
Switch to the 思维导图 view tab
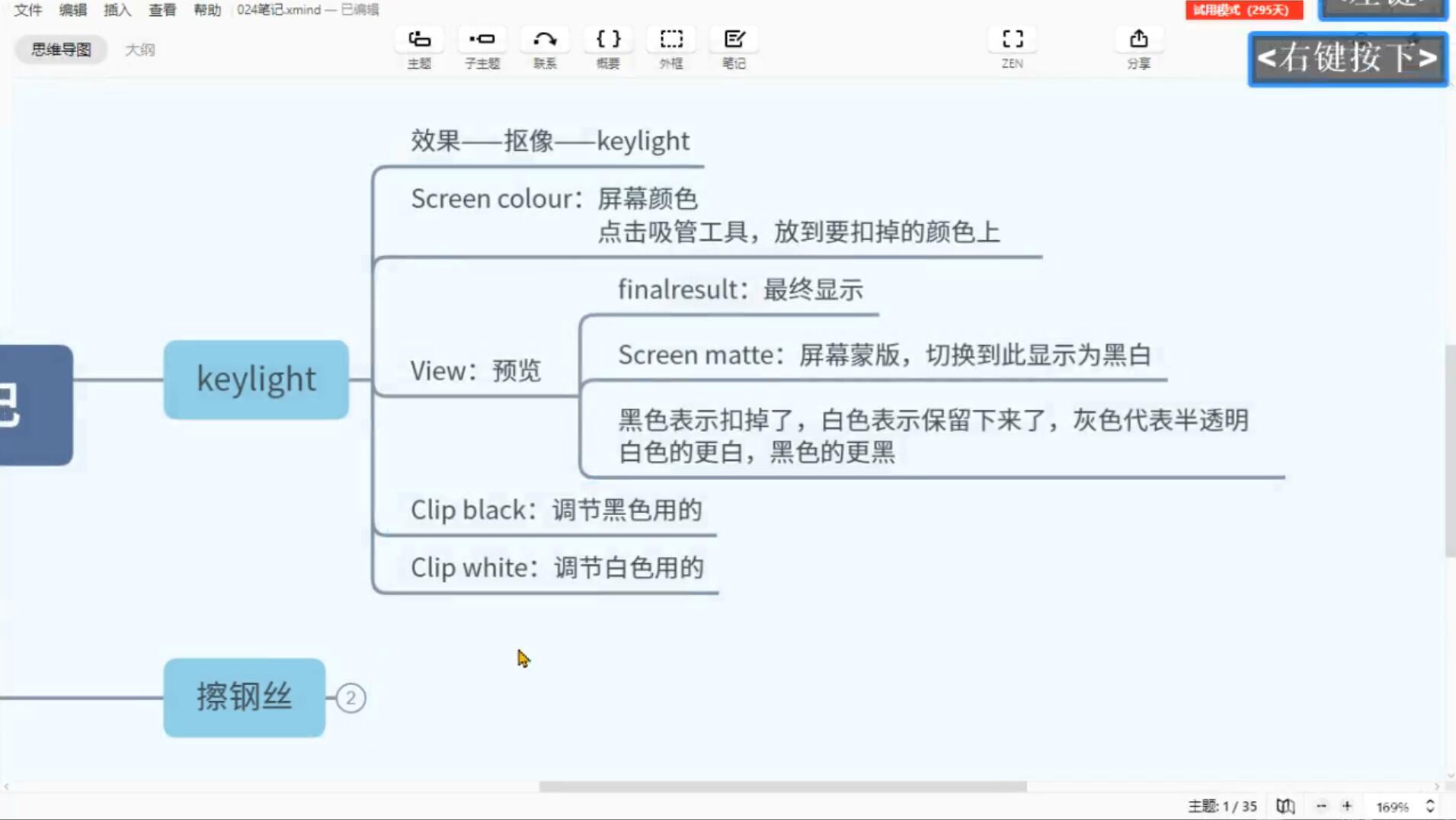[x=61, y=50]
